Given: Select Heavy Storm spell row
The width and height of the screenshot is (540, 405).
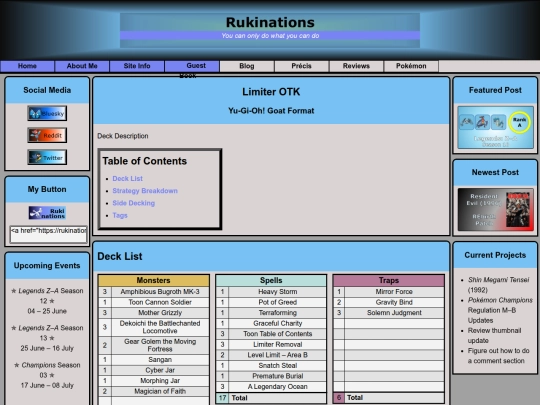Looking at the screenshot, I should click(x=271, y=292).
